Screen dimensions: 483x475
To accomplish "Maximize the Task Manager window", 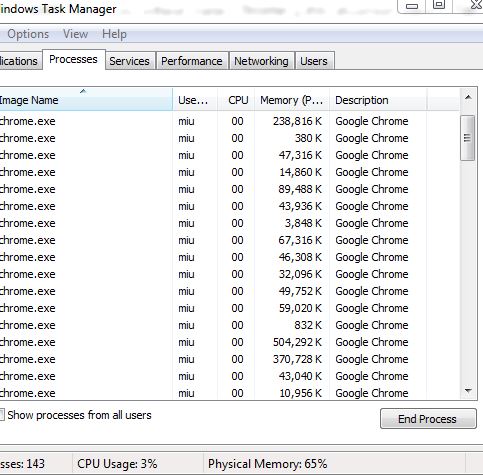I will (439, 5).
